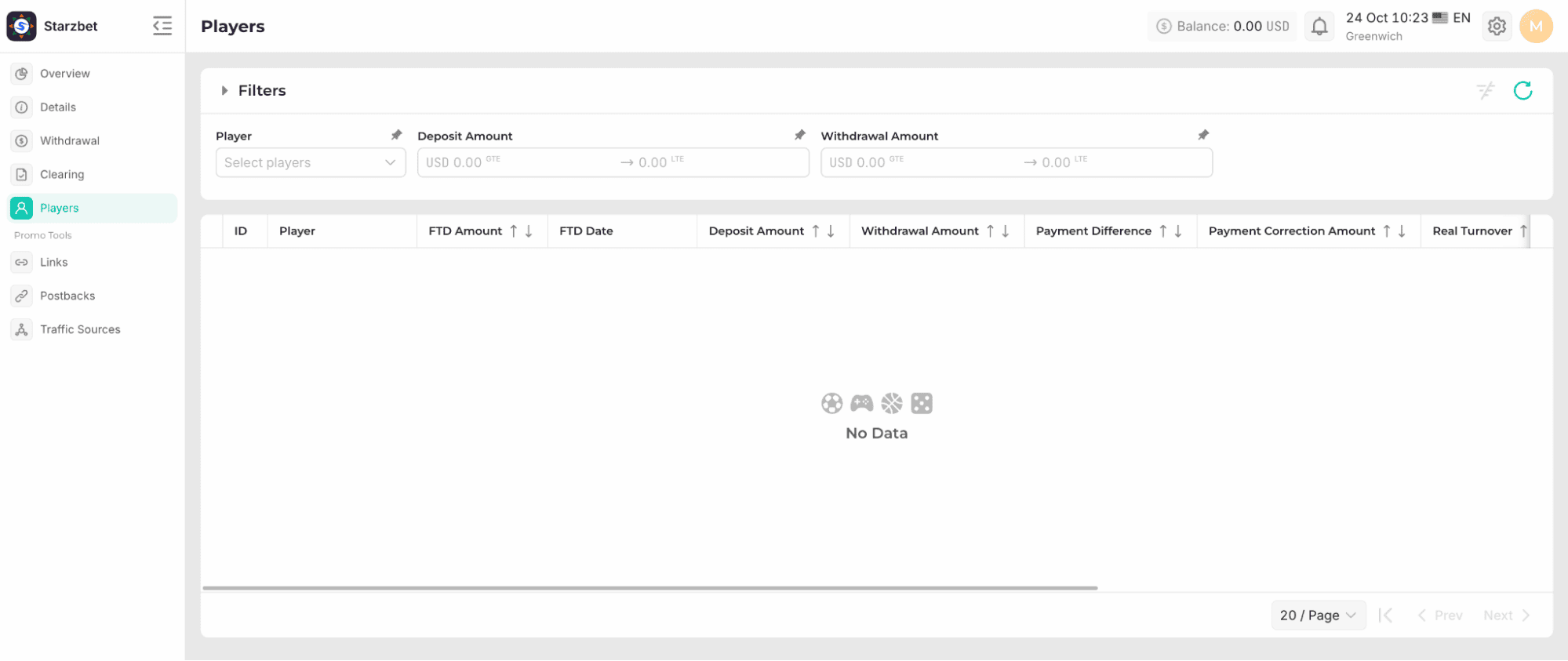Sort Deposit Amount column descending

click(x=831, y=231)
